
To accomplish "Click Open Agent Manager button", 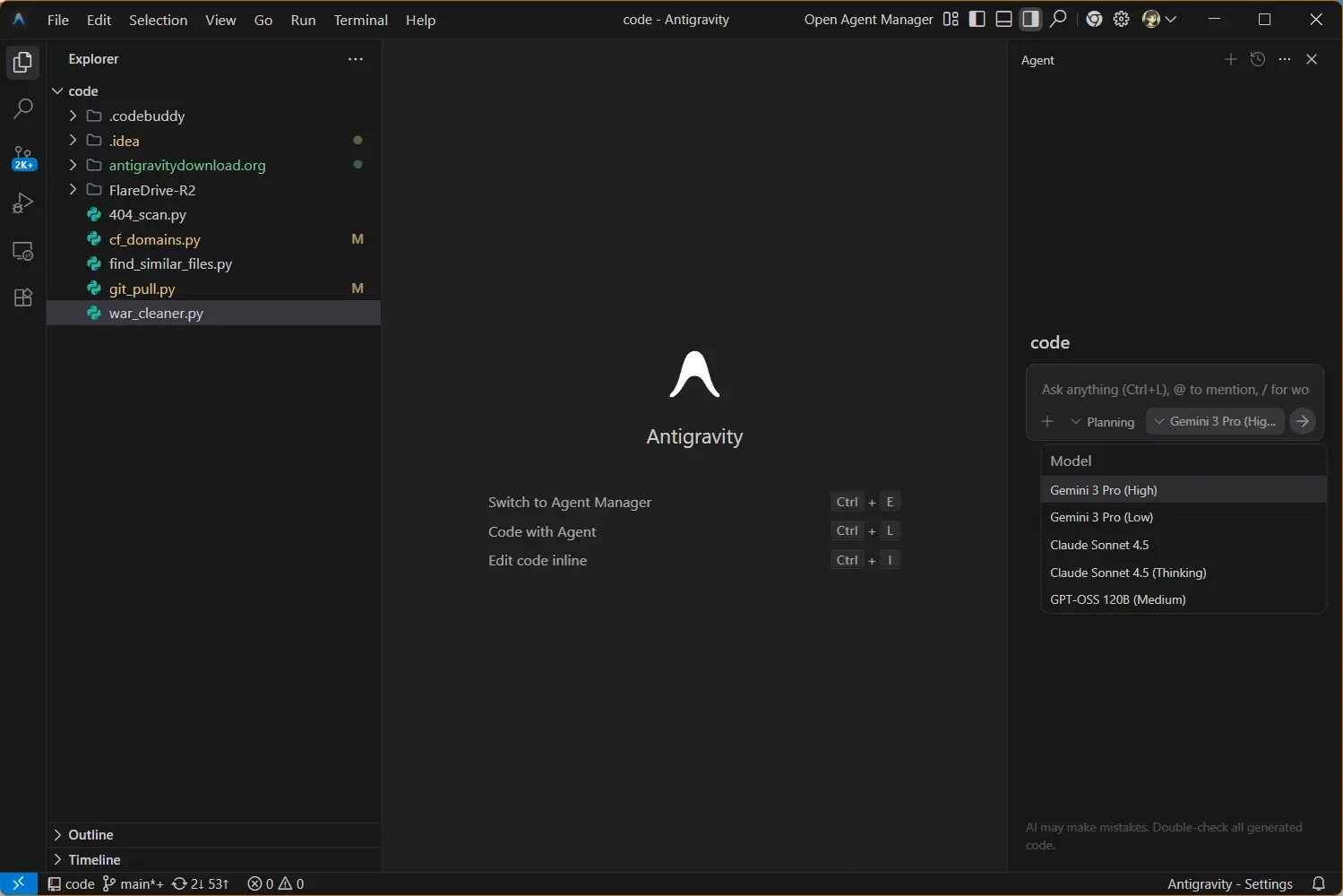I will 868,20.
